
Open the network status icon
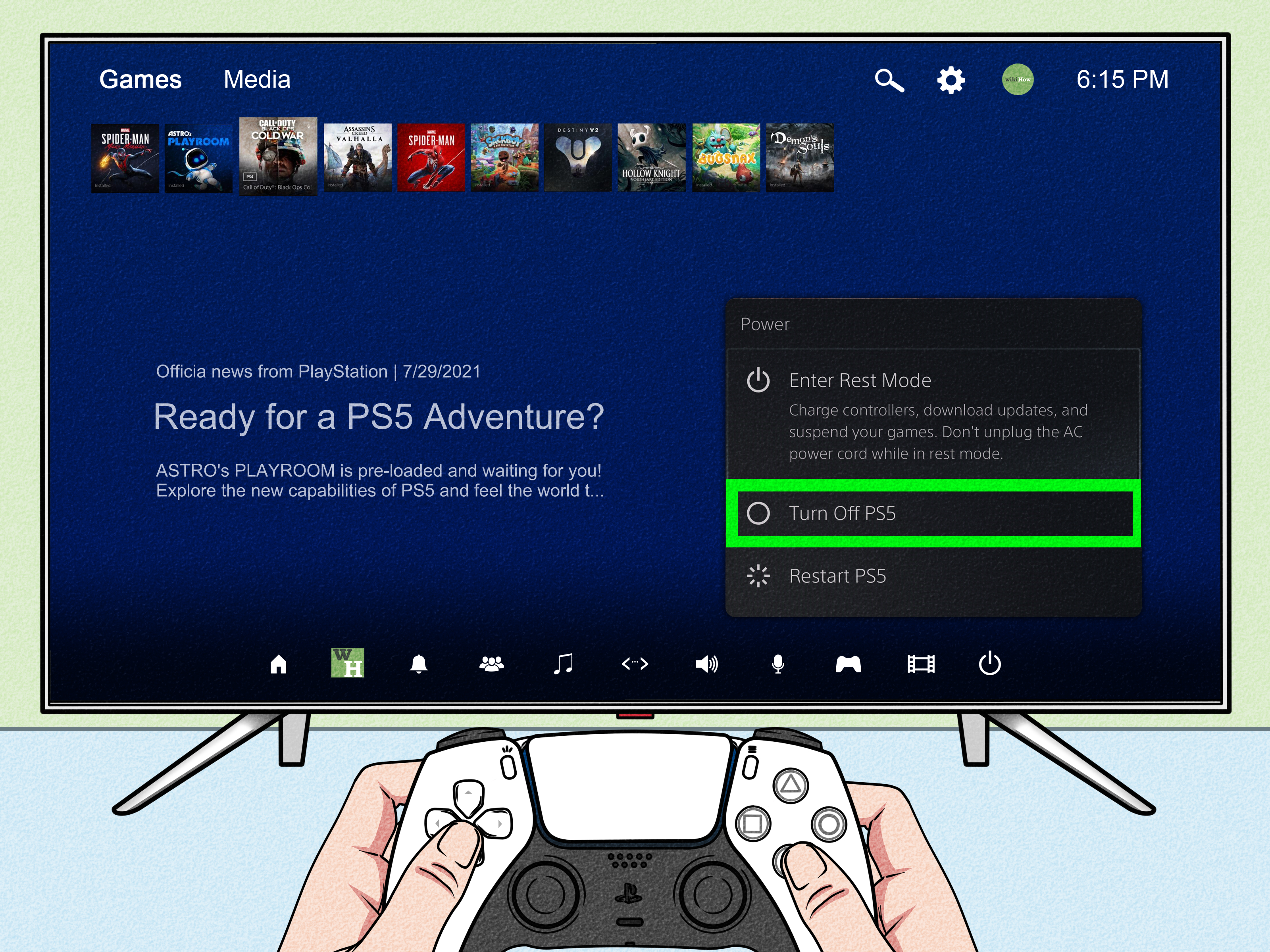(x=635, y=664)
